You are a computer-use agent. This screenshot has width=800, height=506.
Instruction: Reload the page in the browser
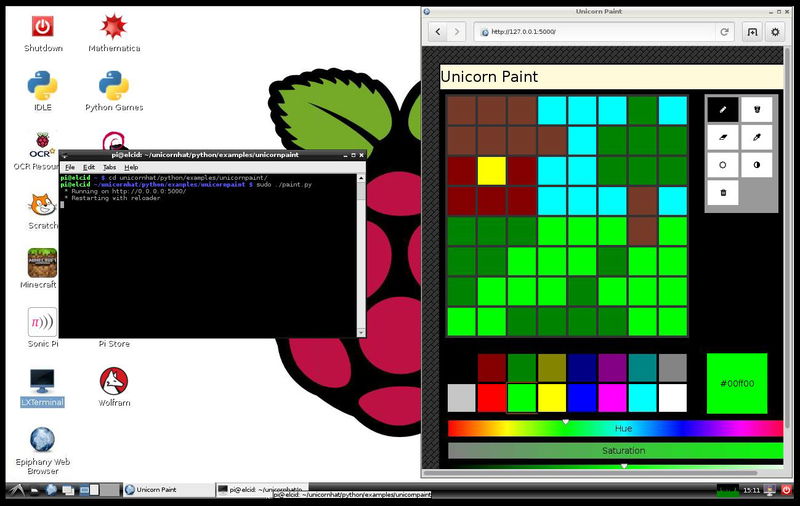[724, 32]
